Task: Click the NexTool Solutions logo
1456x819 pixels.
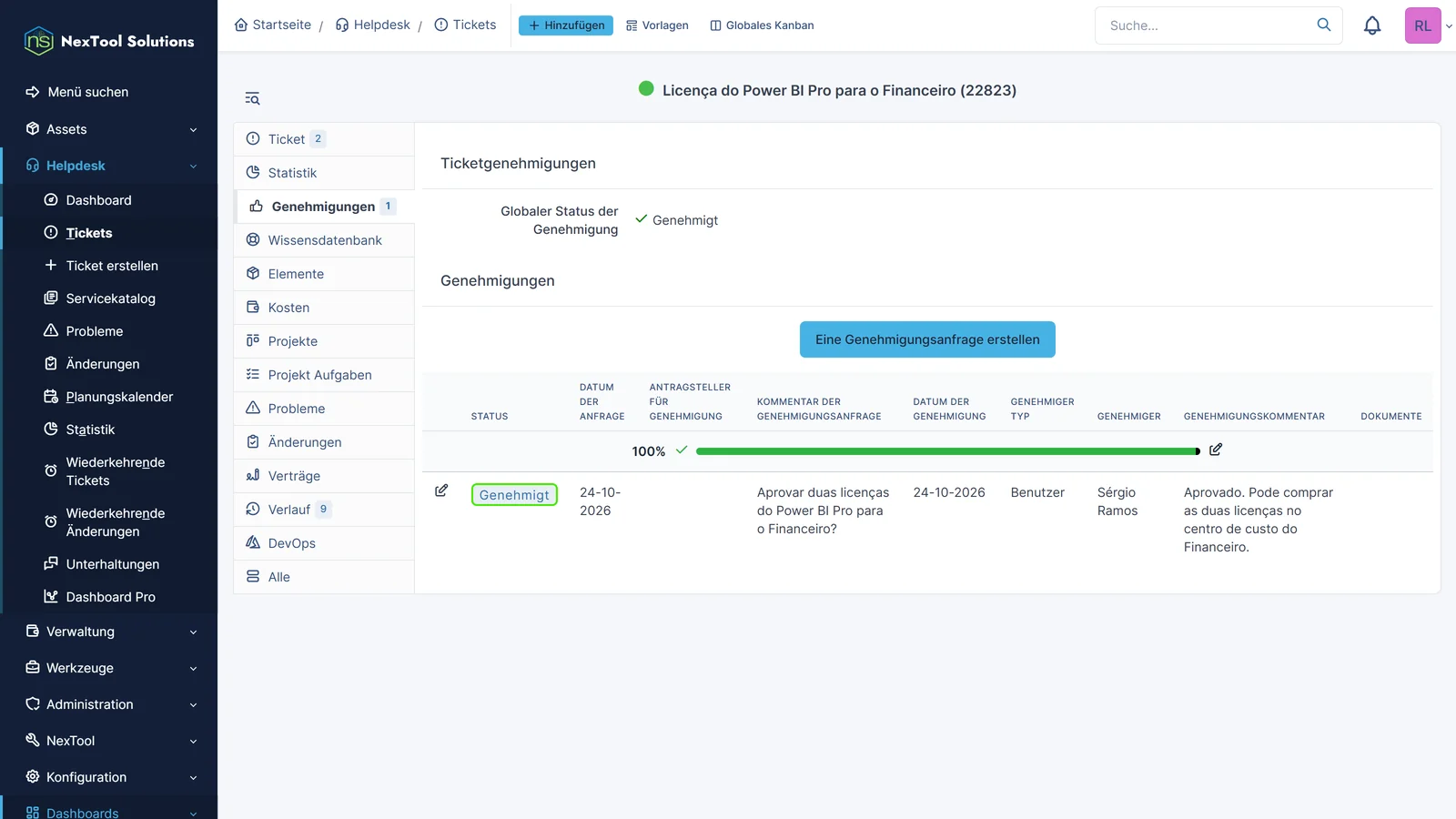Action: click(x=109, y=41)
